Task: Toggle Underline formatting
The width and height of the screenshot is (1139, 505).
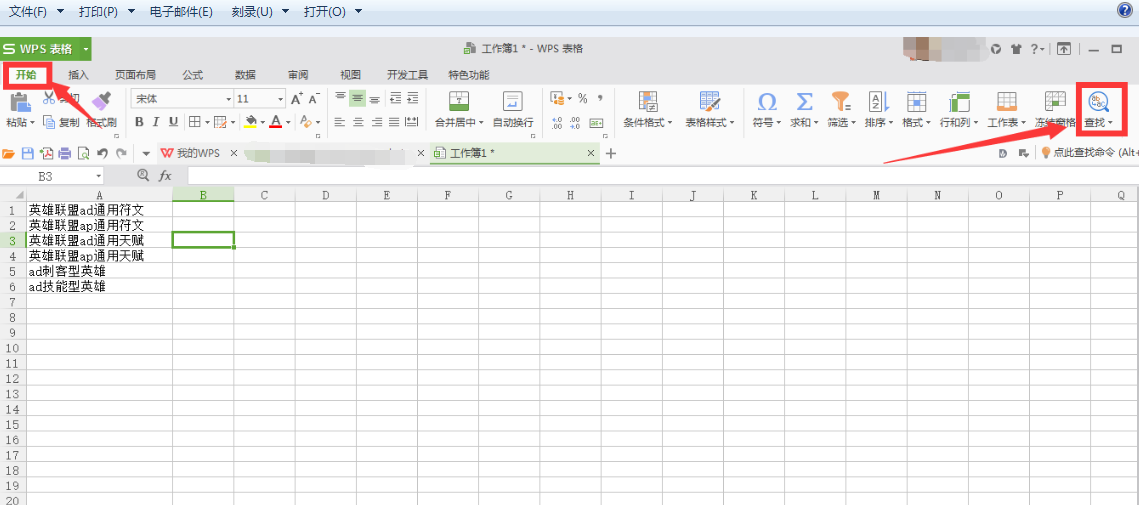Action: (173, 121)
